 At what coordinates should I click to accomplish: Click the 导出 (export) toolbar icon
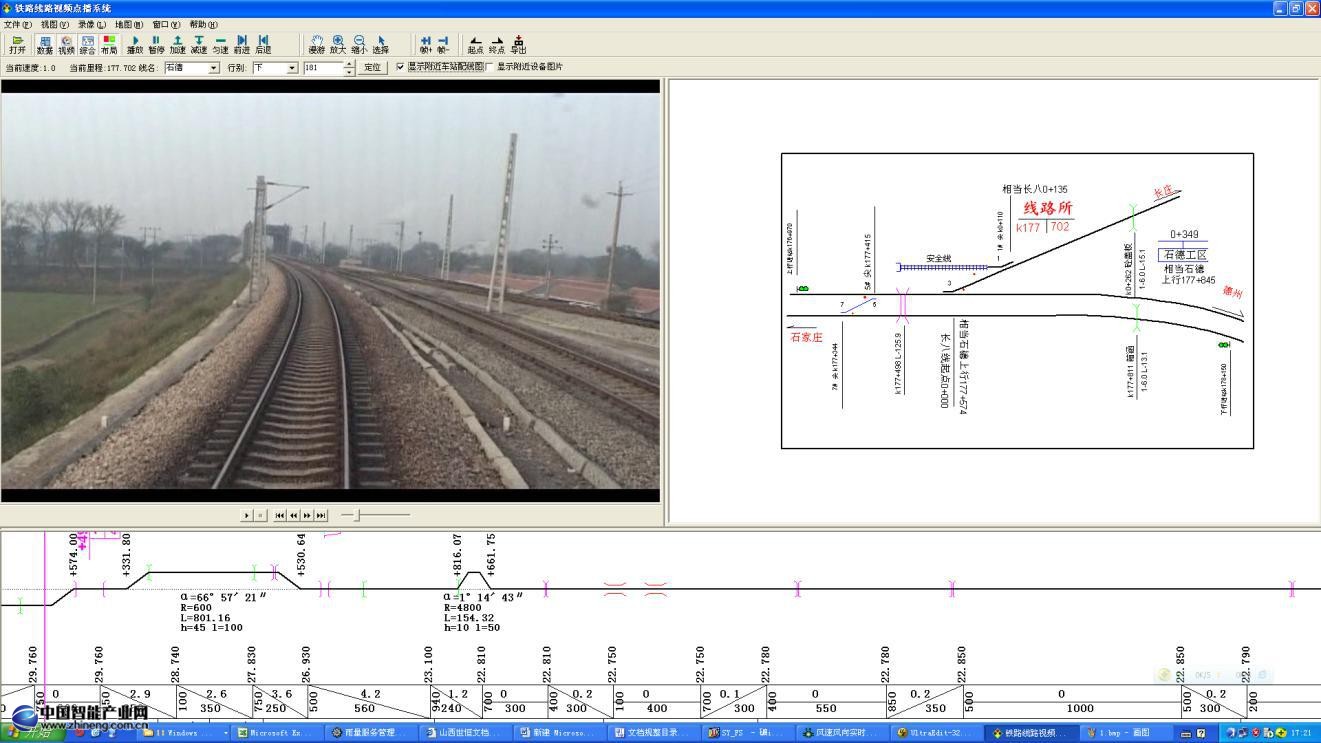pos(518,44)
